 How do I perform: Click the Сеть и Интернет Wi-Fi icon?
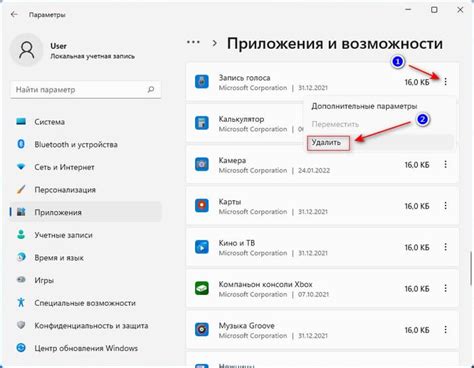coord(21,167)
